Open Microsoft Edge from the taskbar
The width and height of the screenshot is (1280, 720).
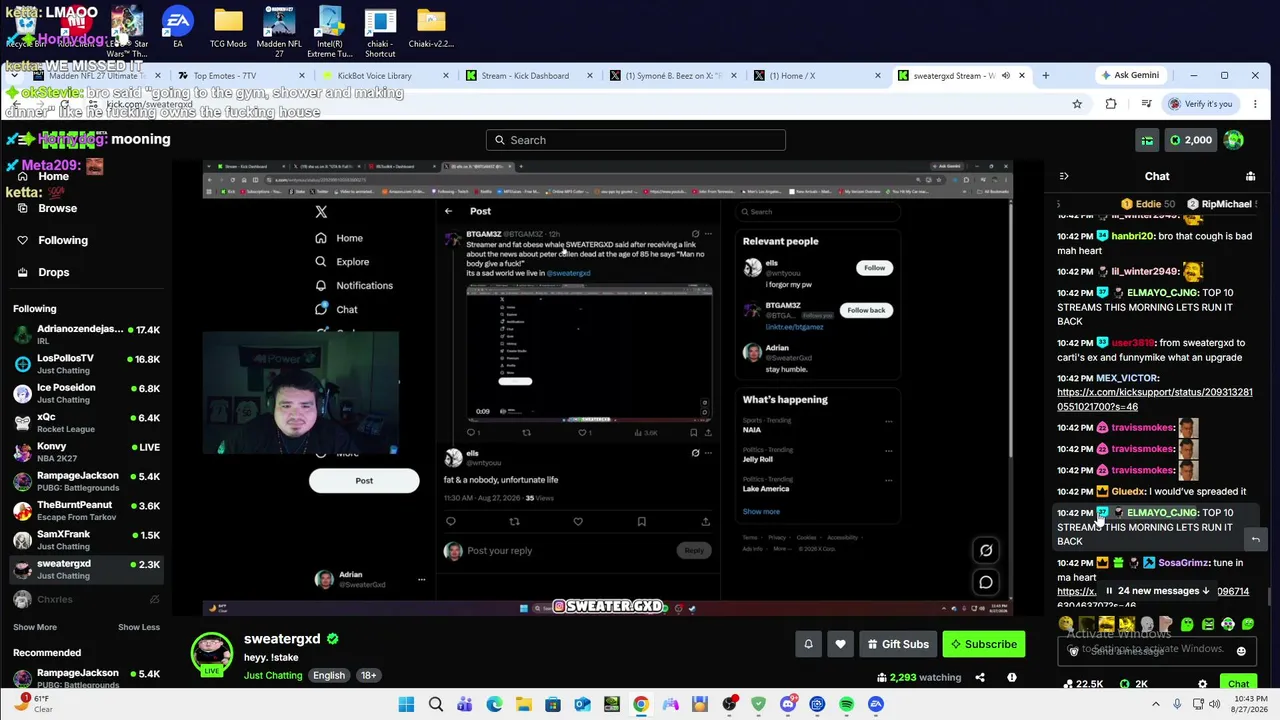click(x=494, y=704)
